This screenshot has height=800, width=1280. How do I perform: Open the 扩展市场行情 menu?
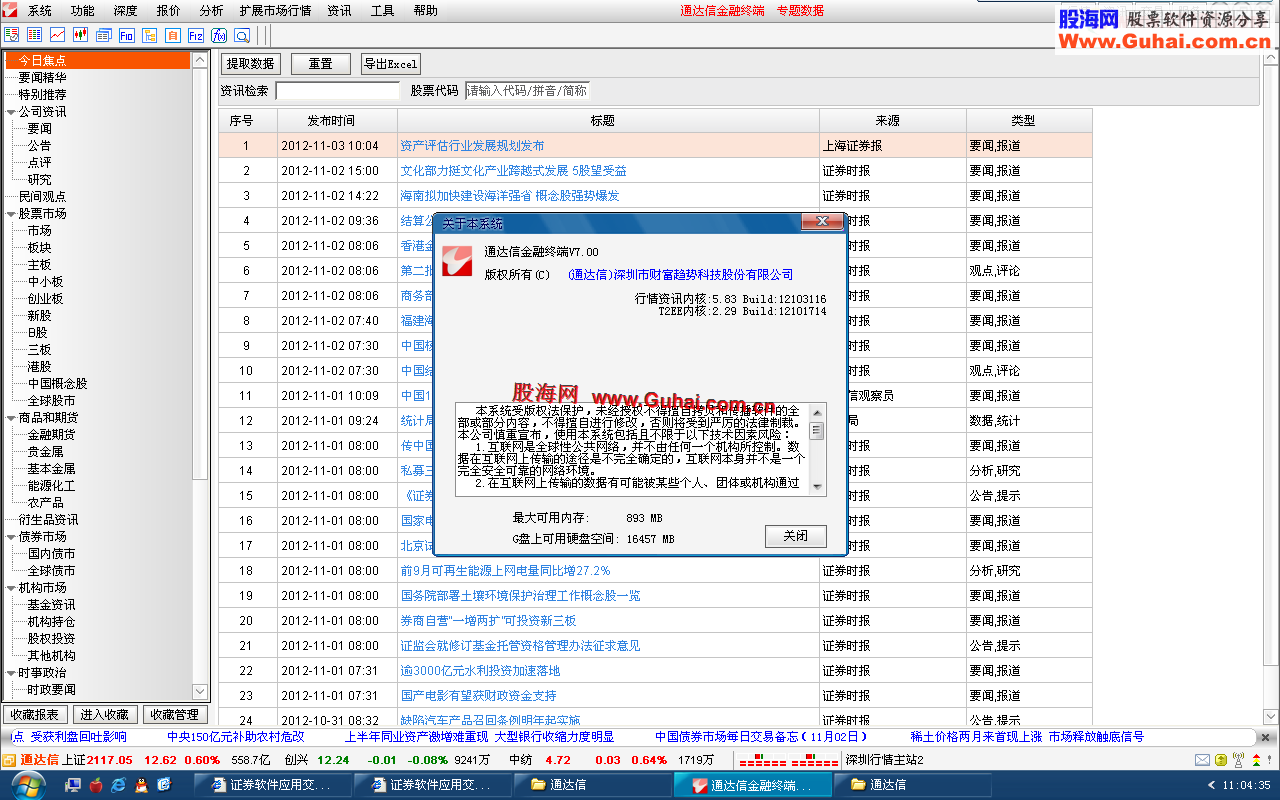coord(275,11)
